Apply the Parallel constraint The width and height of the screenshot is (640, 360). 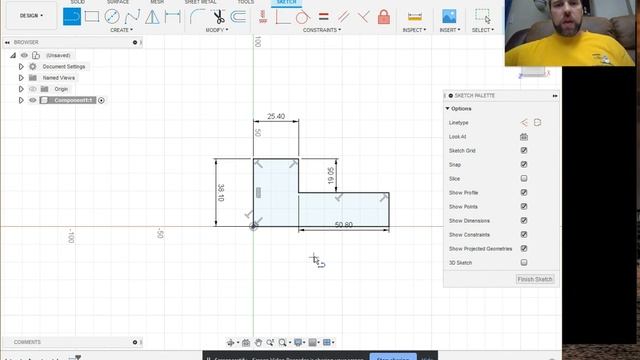pos(343,17)
